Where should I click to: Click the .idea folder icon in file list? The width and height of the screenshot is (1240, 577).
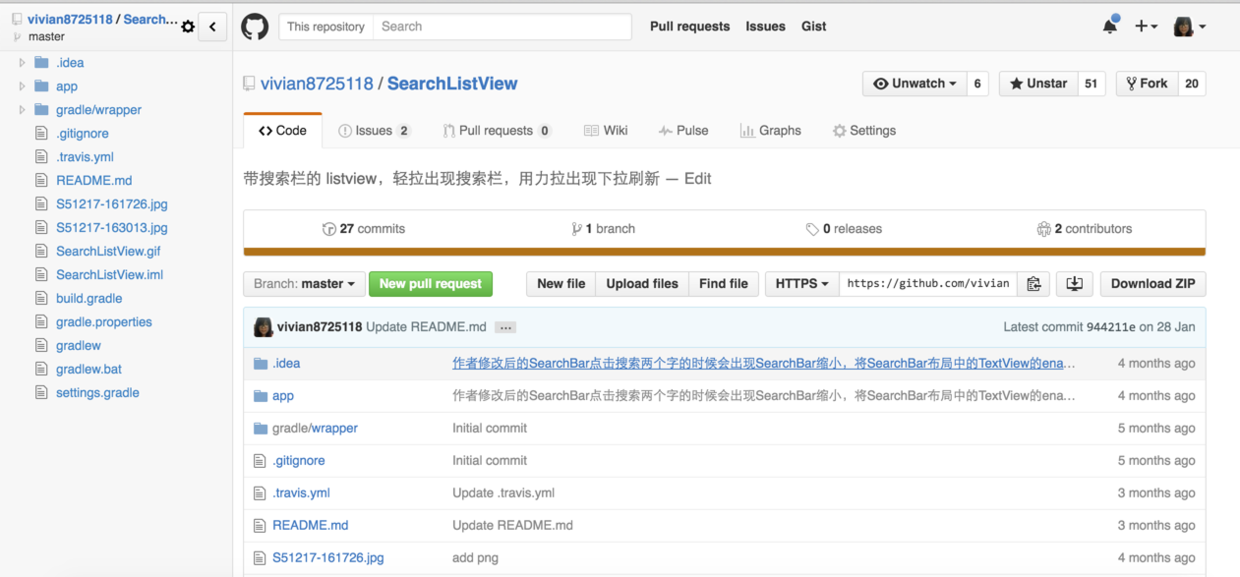pos(261,363)
